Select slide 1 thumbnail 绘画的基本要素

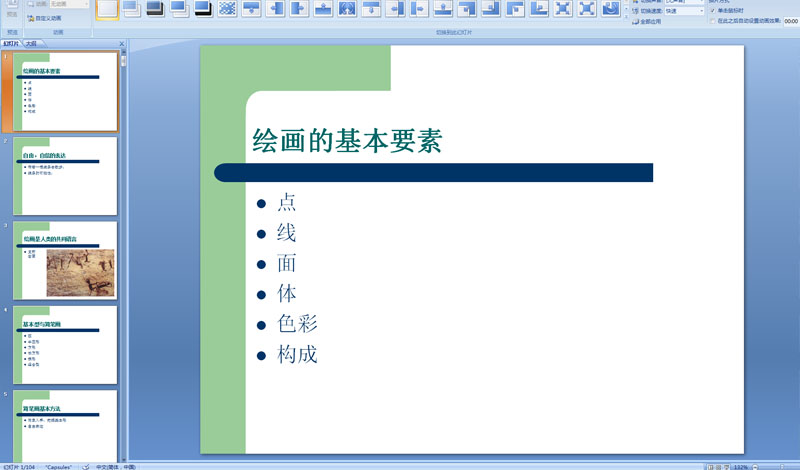coord(65,91)
